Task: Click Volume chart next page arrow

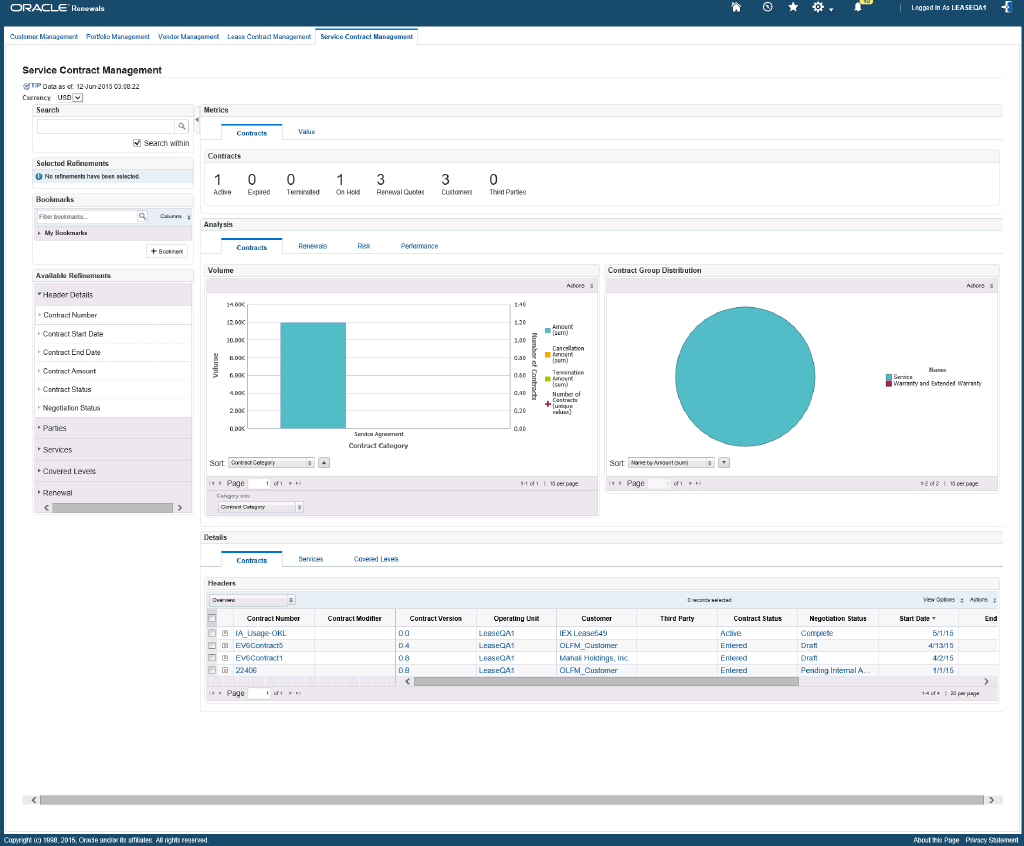Action: click(x=291, y=483)
